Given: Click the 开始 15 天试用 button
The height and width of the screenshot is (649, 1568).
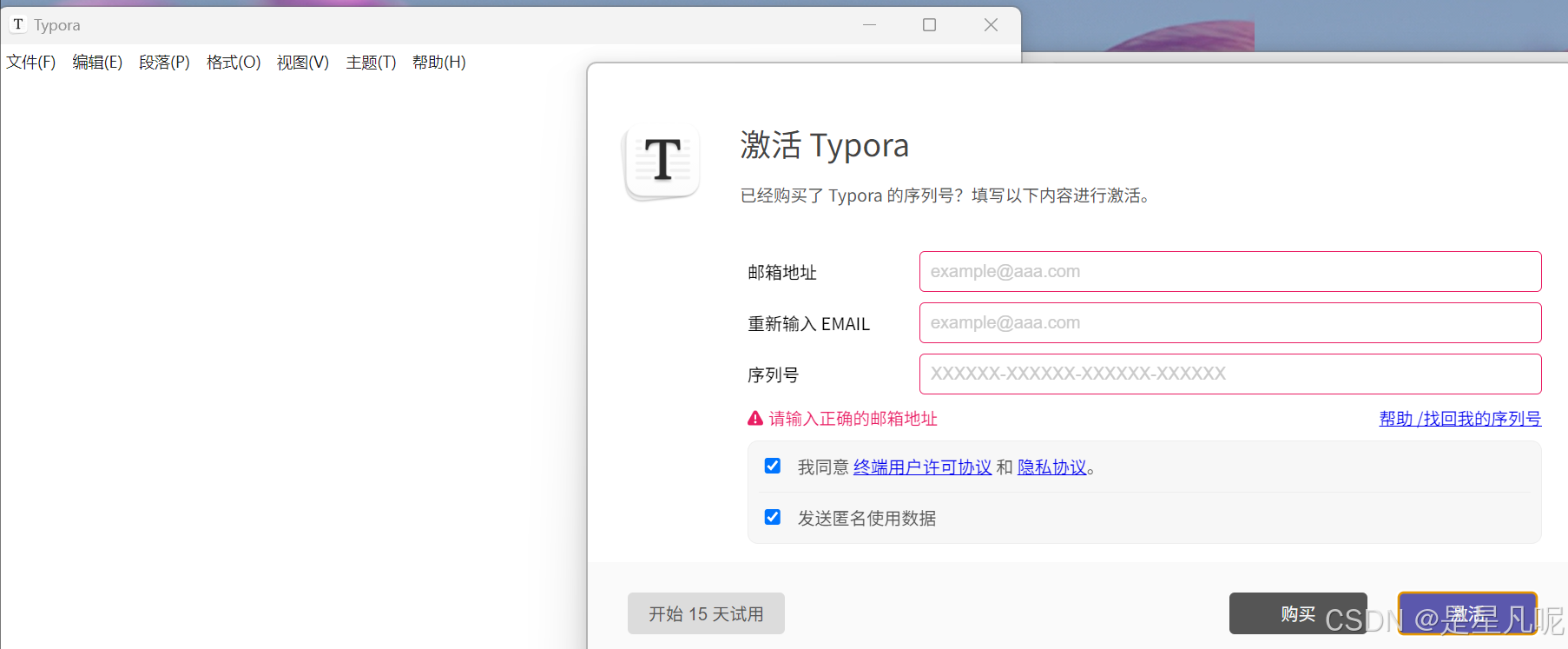Looking at the screenshot, I should point(706,613).
